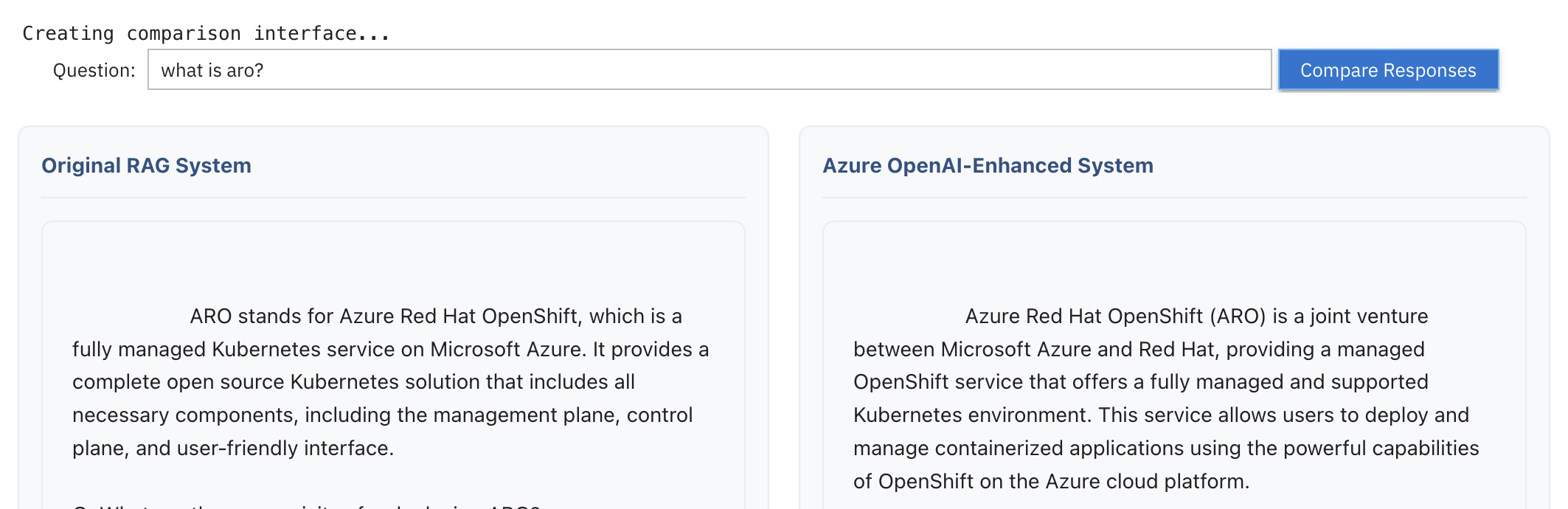Click the line 'fully managed Kubernetes service on Microsoft Azure'

tap(390, 349)
